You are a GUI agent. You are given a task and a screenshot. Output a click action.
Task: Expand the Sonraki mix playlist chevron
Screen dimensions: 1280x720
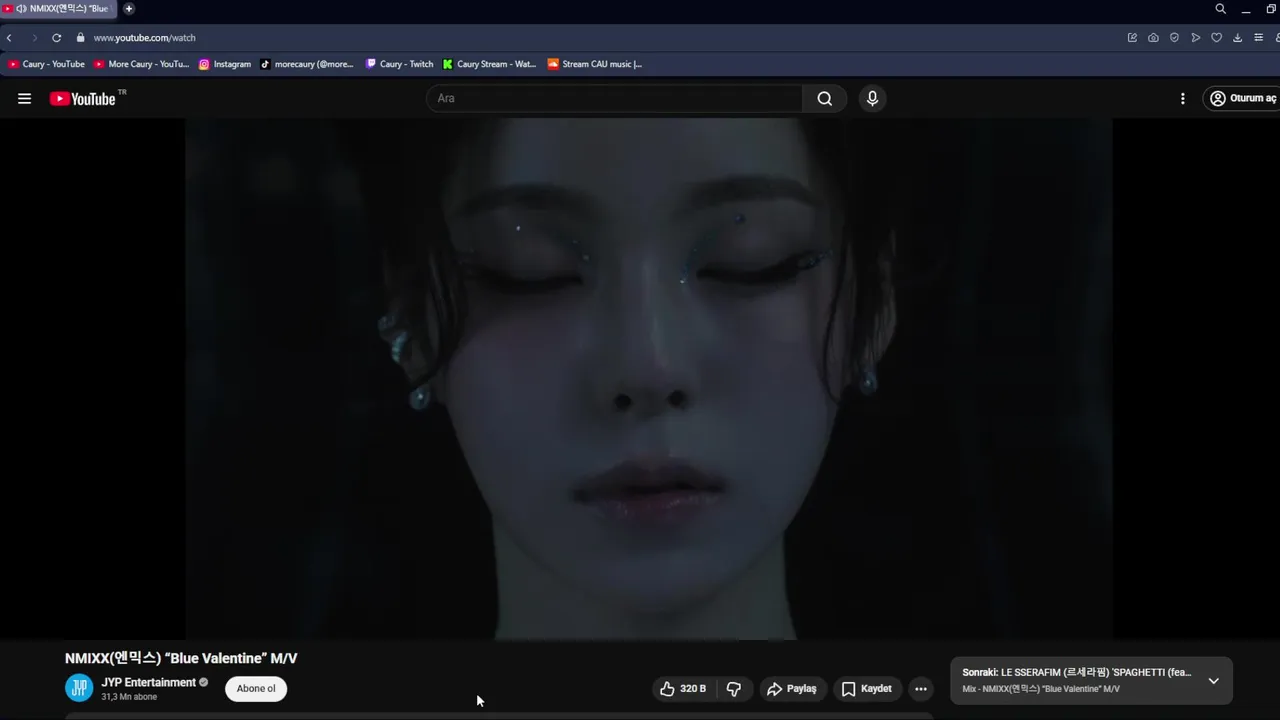(1213, 681)
